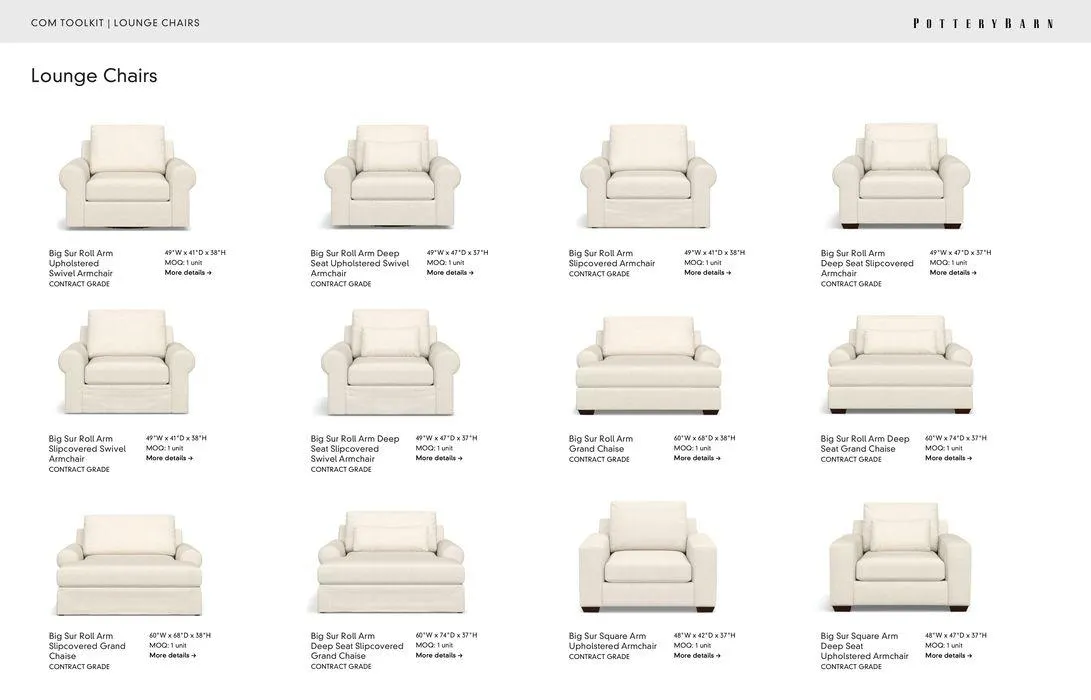Open More details for Big Sur Roll Arm Upholstered Swivel Armchair
This screenshot has height=700, width=1091.
tap(188, 273)
